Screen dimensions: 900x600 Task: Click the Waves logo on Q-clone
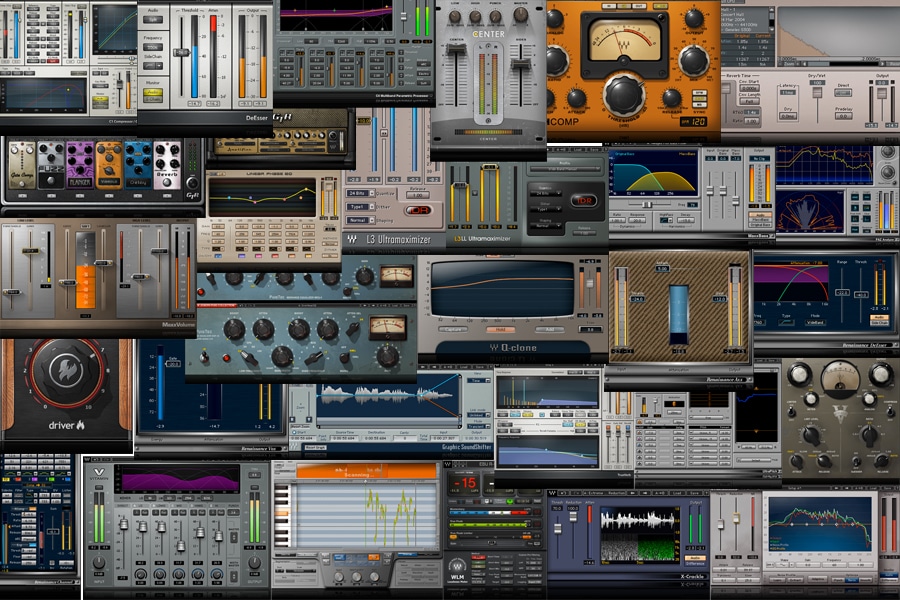click(x=494, y=347)
